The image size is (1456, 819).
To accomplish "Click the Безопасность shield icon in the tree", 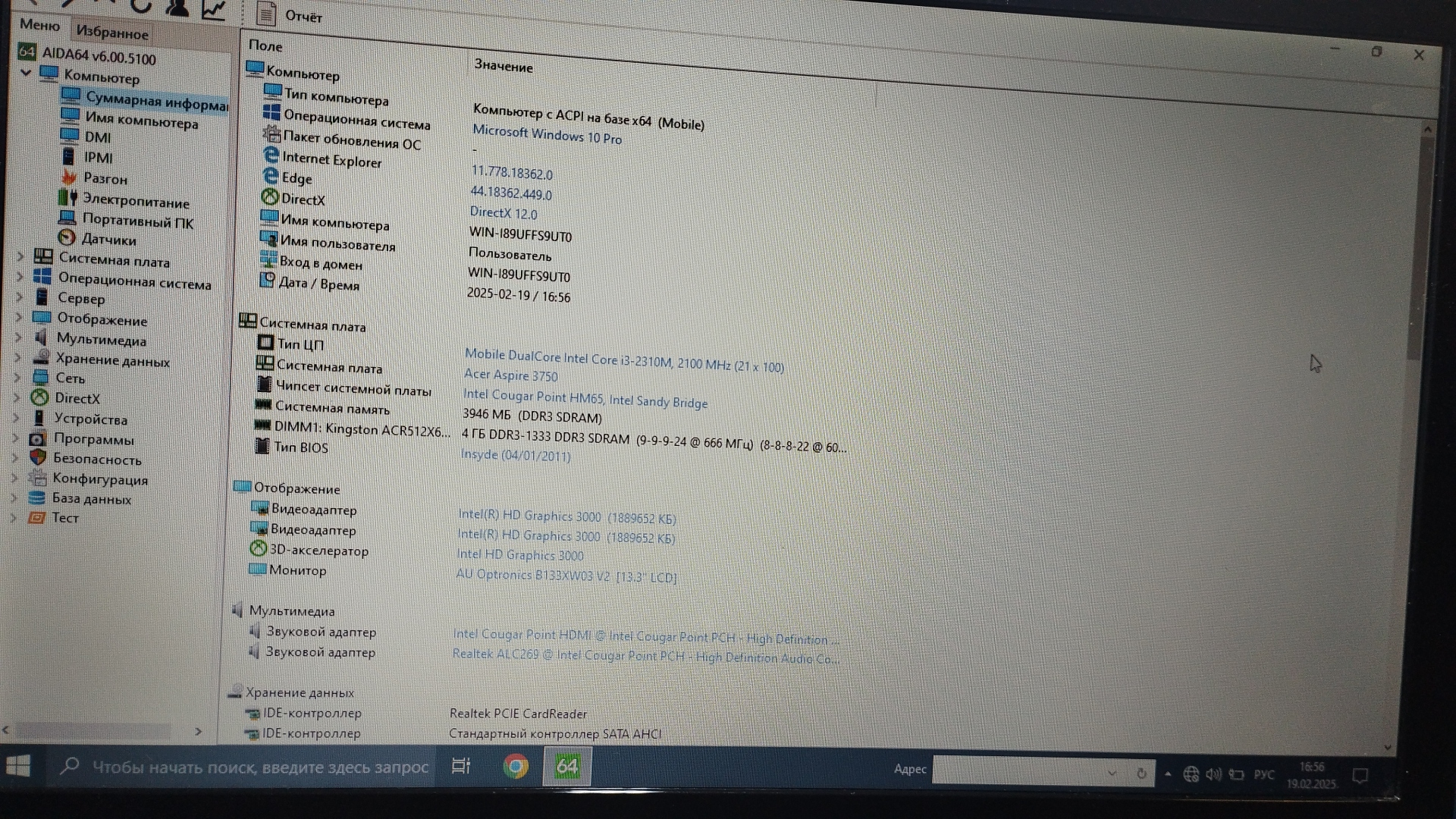I will pos(38,457).
